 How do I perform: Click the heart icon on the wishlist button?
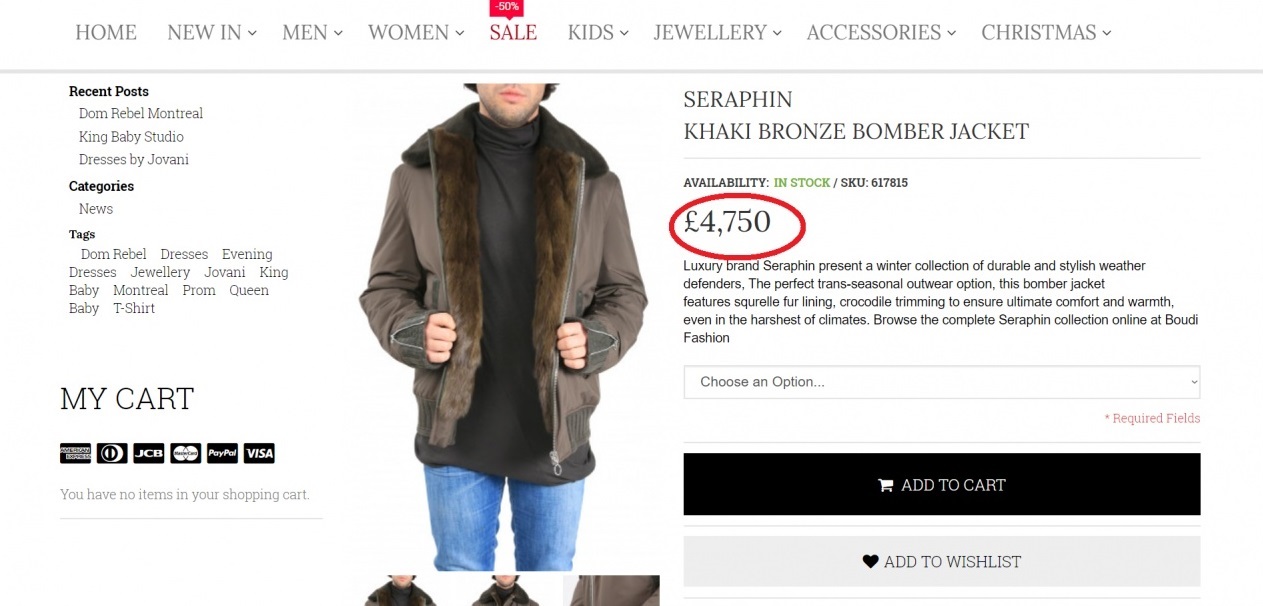click(x=870, y=562)
